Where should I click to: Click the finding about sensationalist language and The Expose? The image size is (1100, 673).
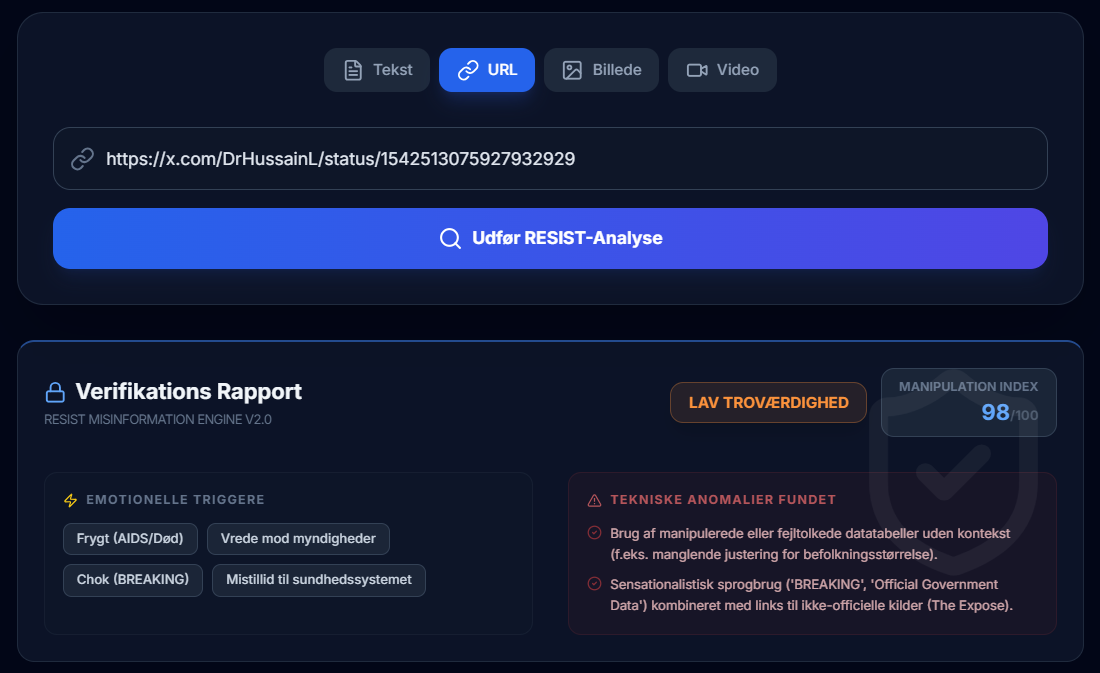(812, 595)
